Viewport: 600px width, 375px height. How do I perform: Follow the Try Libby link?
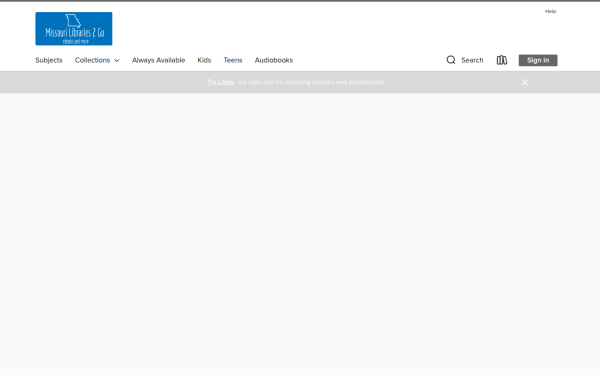(x=221, y=82)
